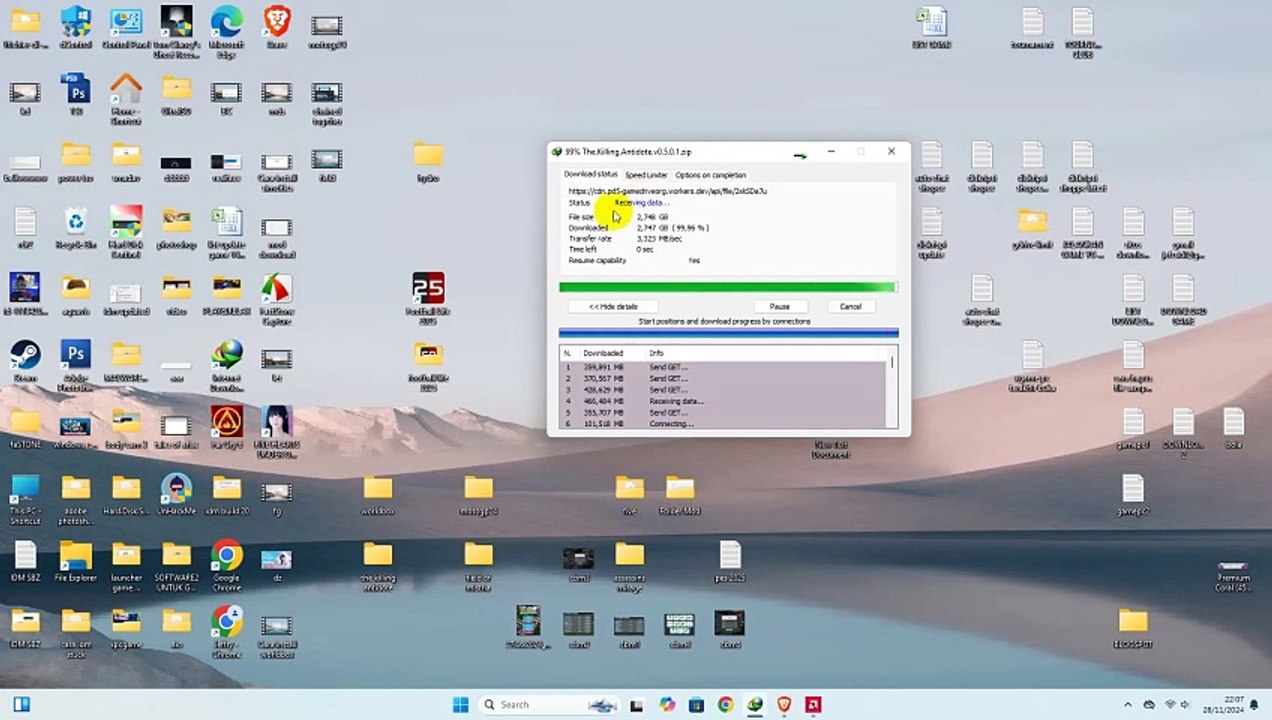Click the 'Receiving data...' status text
The height and width of the screenshot is (720, 1272).
(x=641, y=203)
